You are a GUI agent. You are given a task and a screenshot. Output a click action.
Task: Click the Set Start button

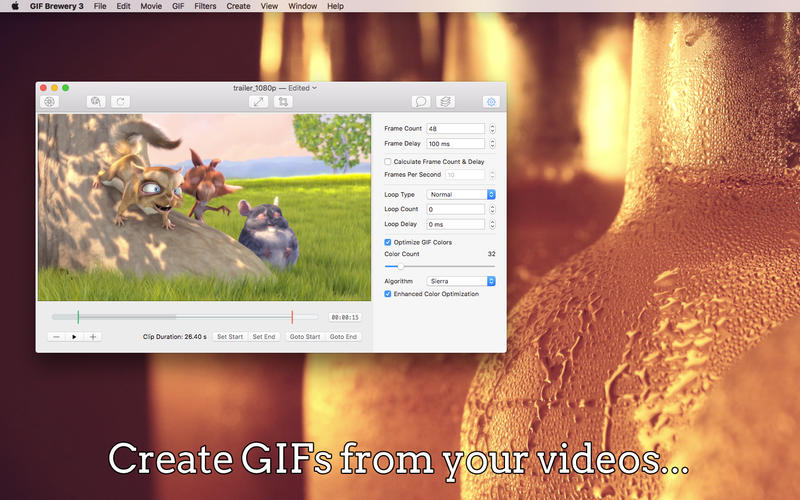(230, 337)
